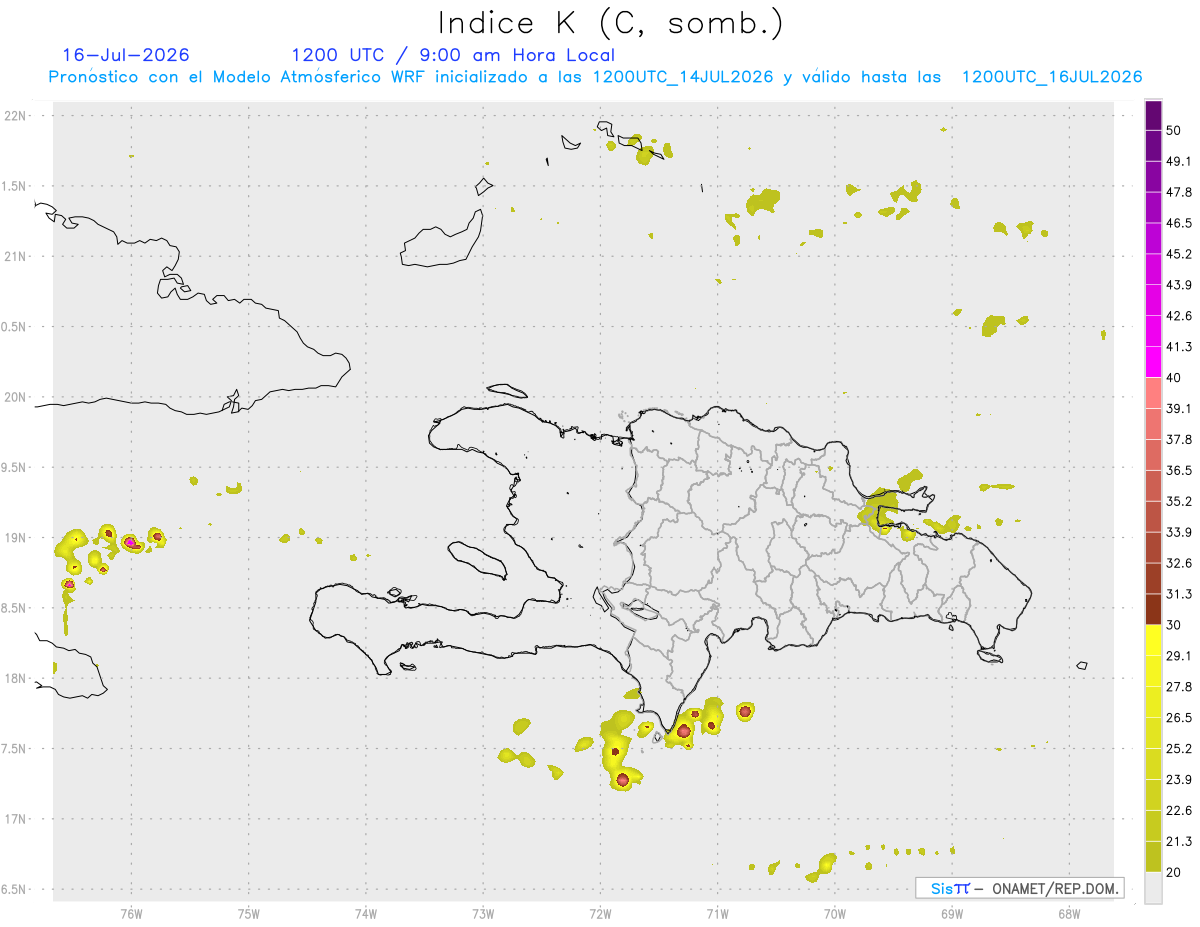Click the colorbar value 45.2
This screenshot has width=1200, height=927.
tap(1179, 254)
